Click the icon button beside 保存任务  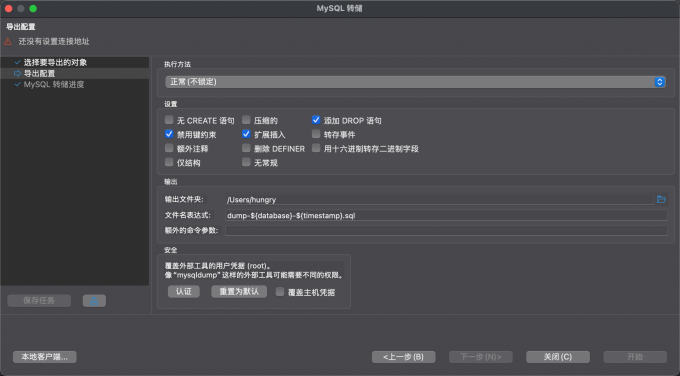(x=94, y=301)
